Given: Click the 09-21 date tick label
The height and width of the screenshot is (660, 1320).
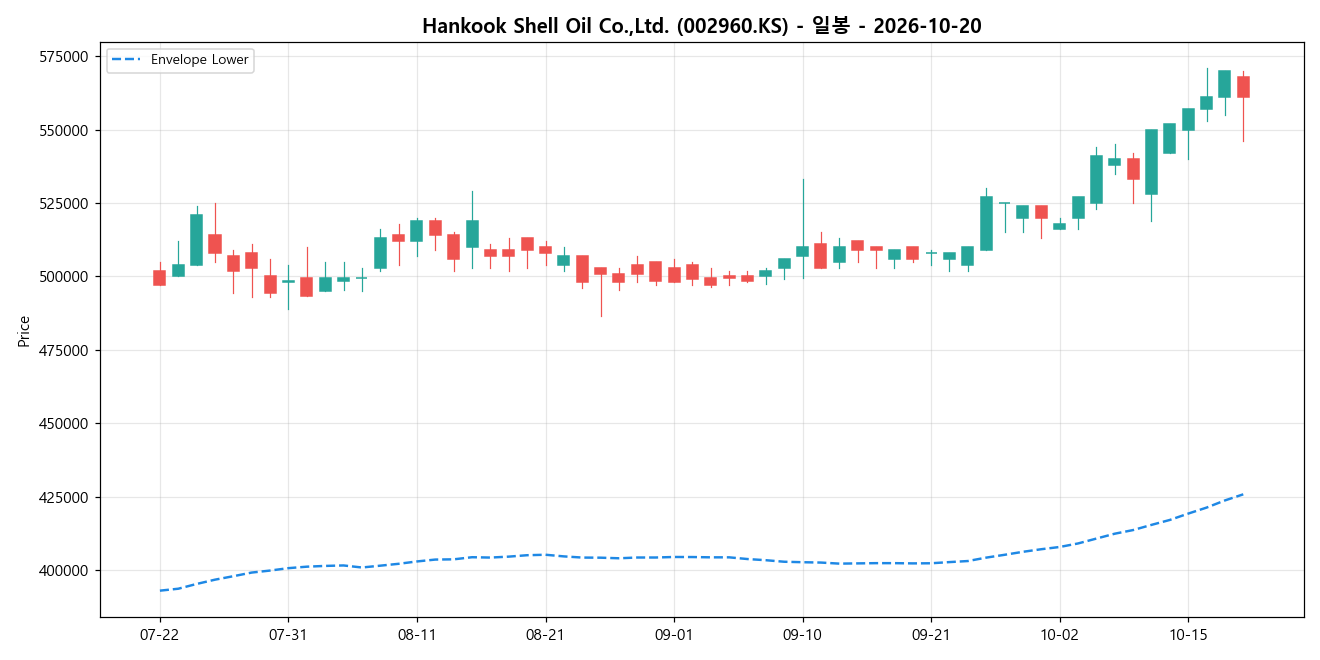Looking at the screenshot, I should pyautogui.click(x=930, y=634).
